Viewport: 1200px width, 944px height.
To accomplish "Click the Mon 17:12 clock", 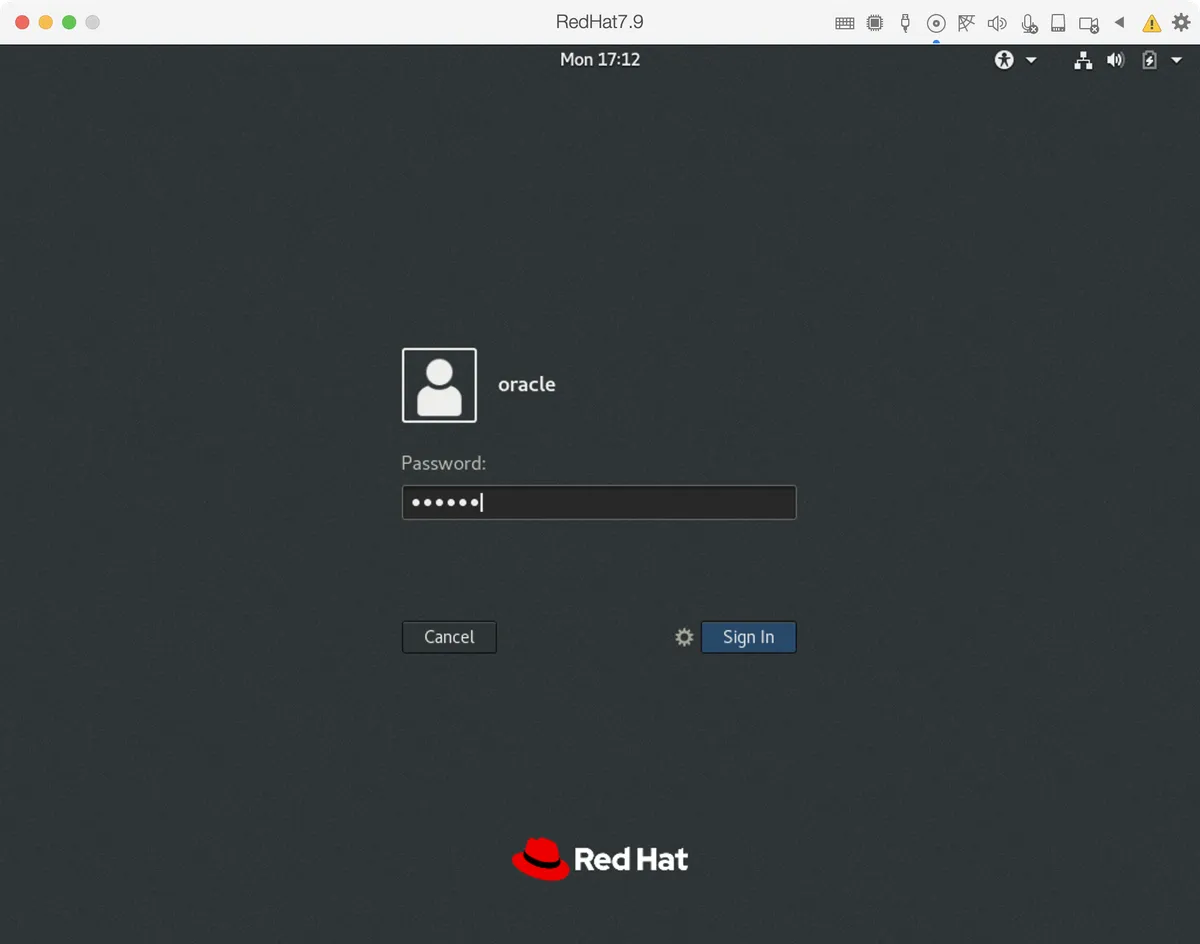I will pos(600,60).
